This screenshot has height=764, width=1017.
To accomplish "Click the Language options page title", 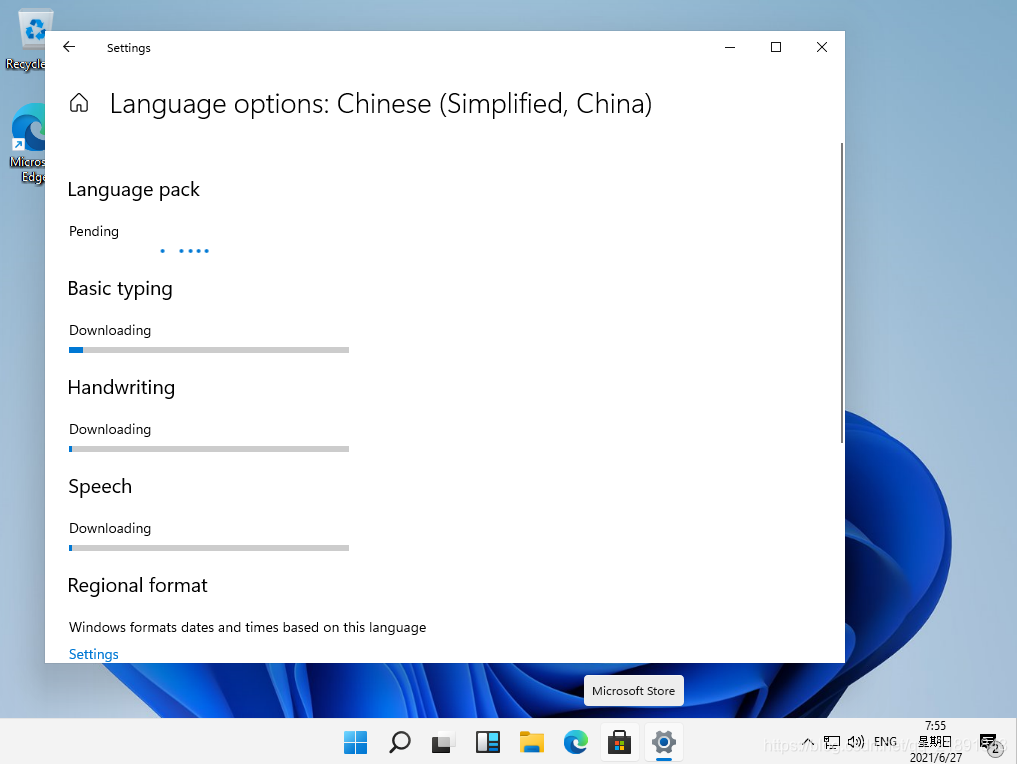I will tap(381, 104).
